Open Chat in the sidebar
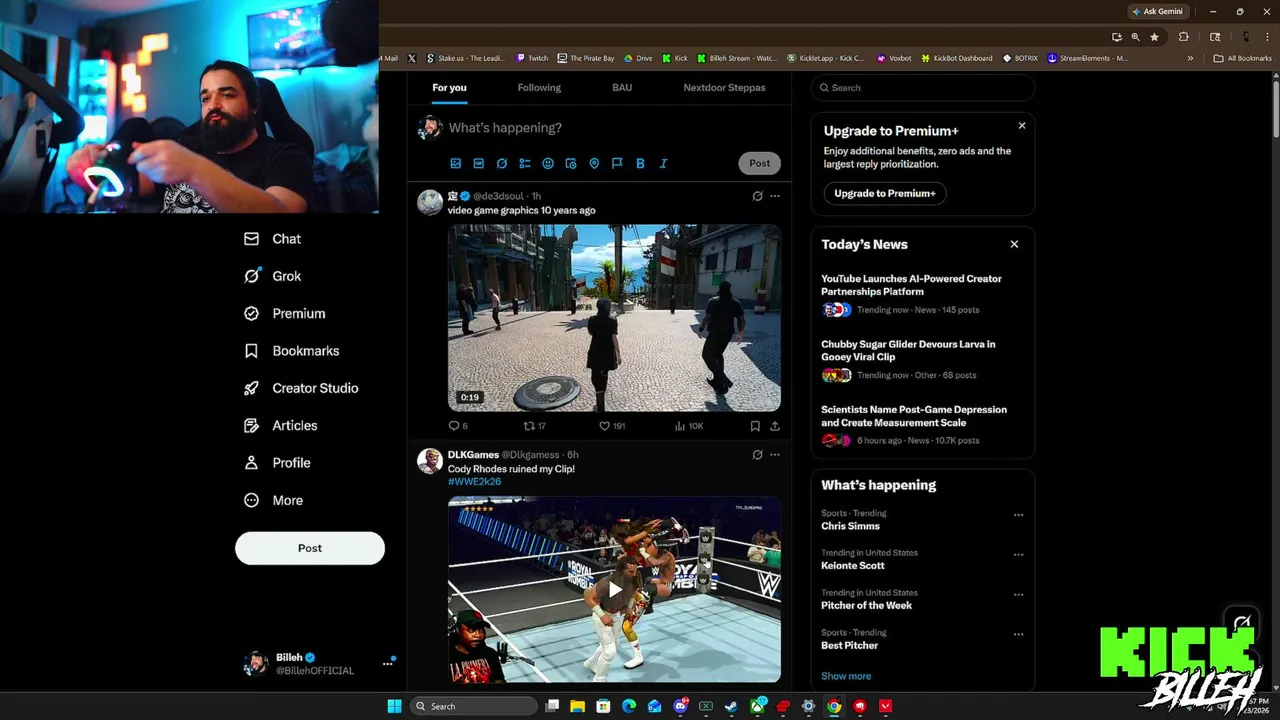The height and width of the screenshot is (720, 1280). 273,239
